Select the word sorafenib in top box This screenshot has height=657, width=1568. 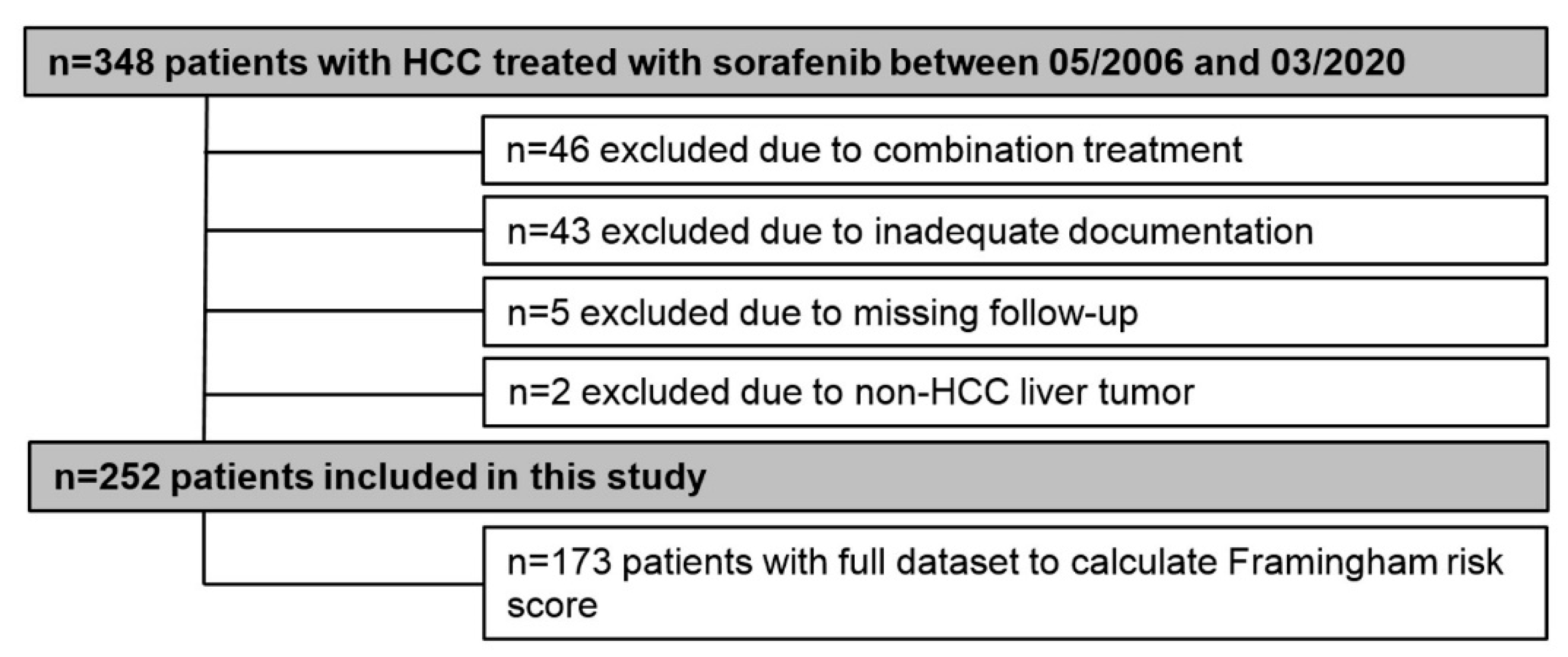coord(796,63)
